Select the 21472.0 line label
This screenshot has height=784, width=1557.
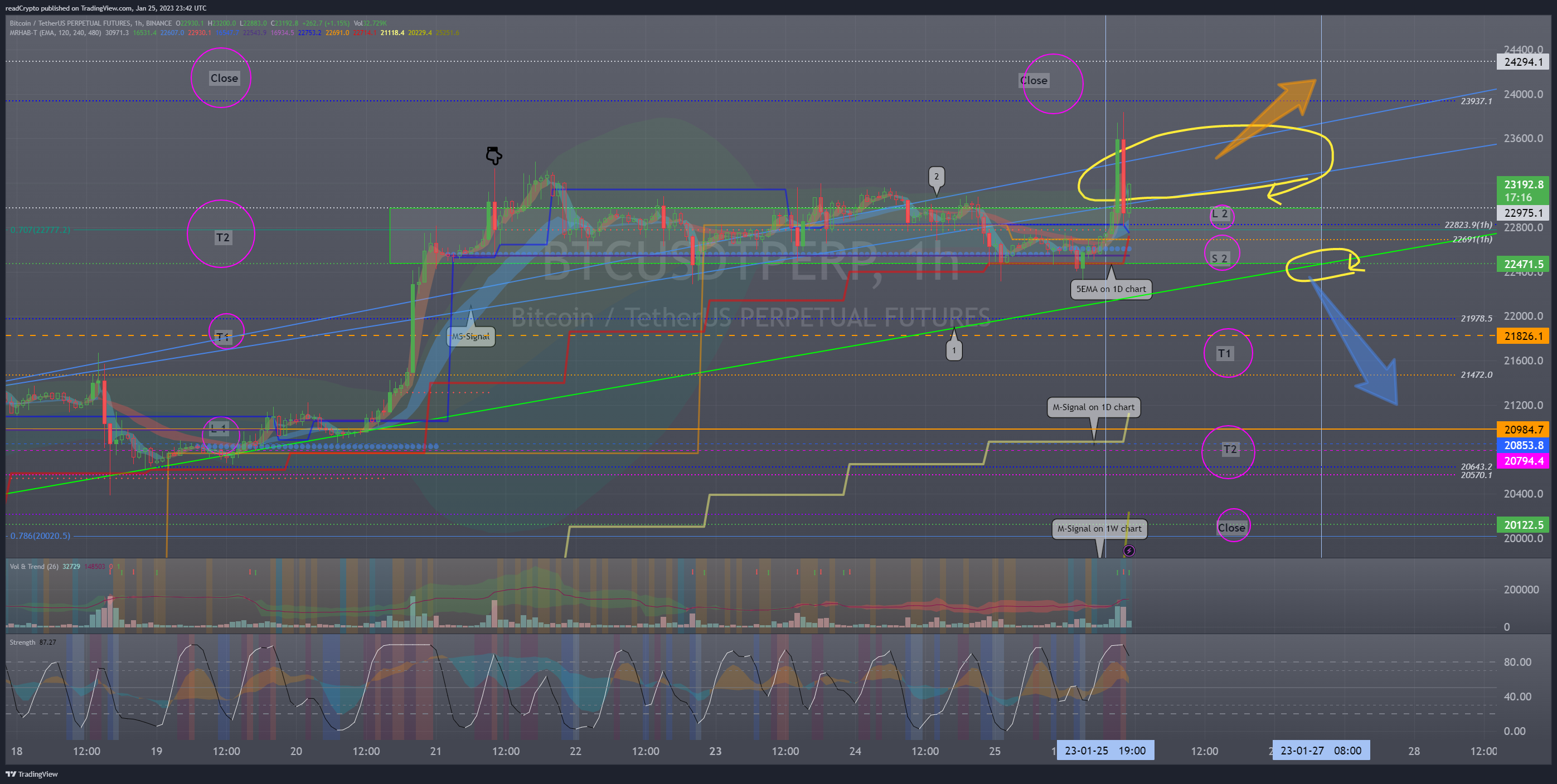coord(1476,374)
